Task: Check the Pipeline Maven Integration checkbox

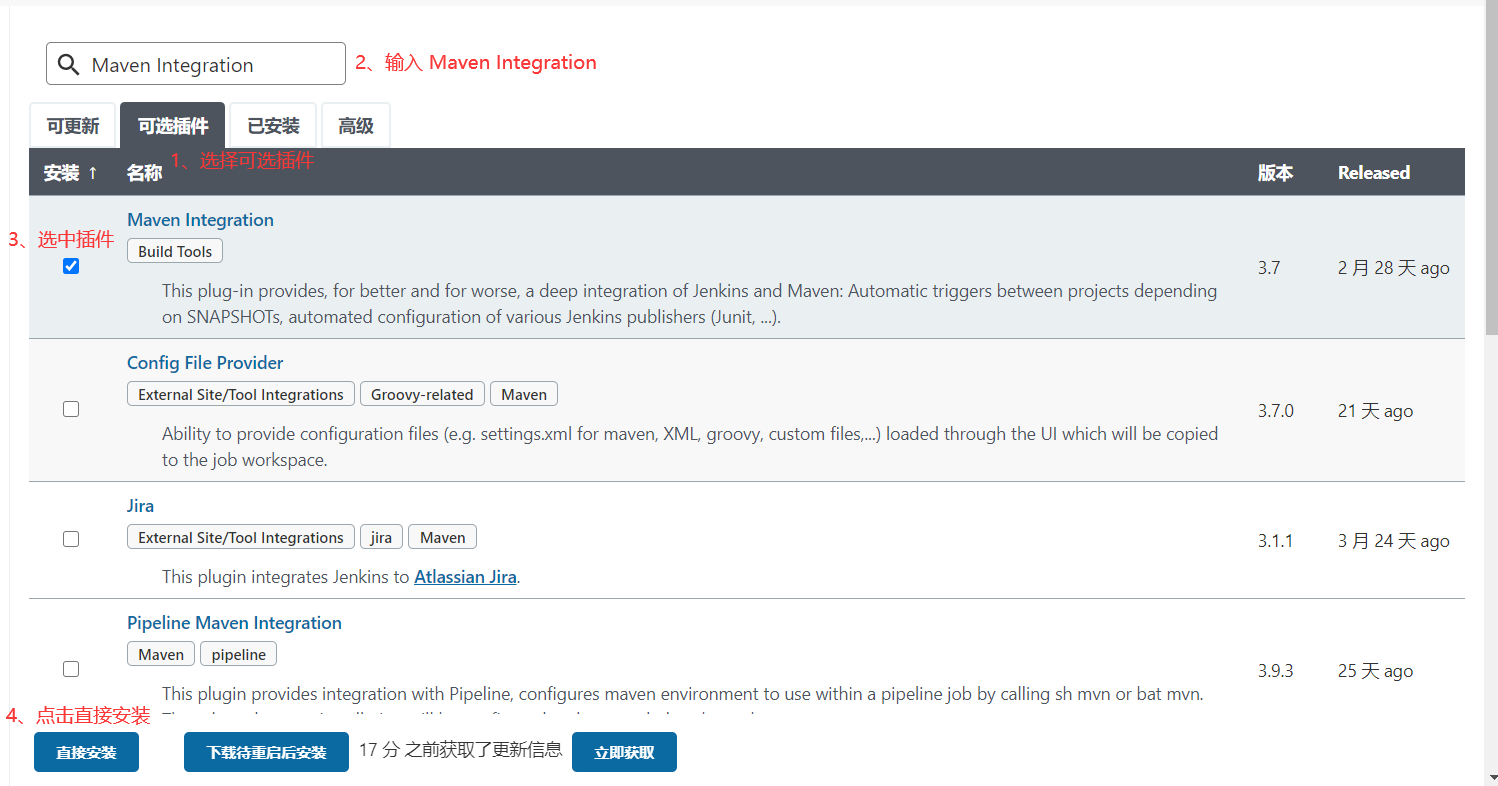Action: pyautogui.click(x=71, y=668)
